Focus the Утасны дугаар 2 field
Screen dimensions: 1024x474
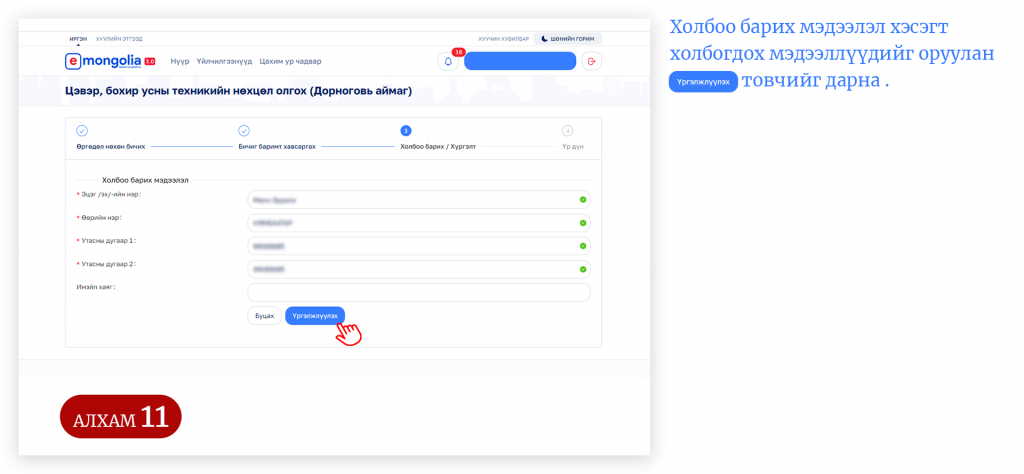pos(419,269)
